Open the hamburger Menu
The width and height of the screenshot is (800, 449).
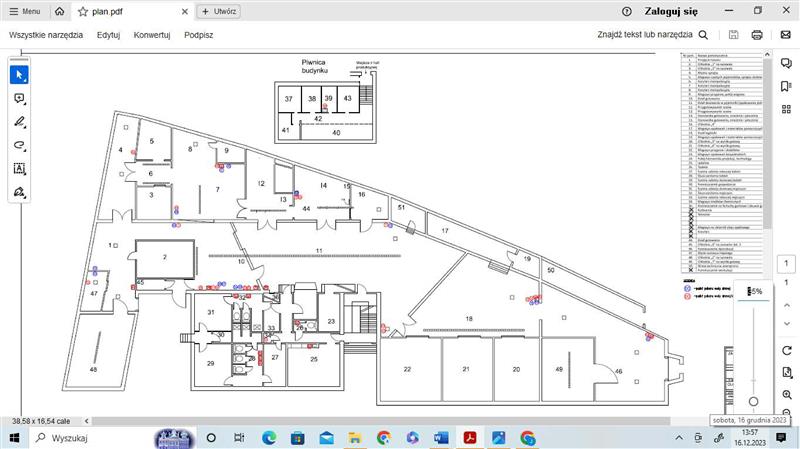pyautogui.click(x=24, y=11)
